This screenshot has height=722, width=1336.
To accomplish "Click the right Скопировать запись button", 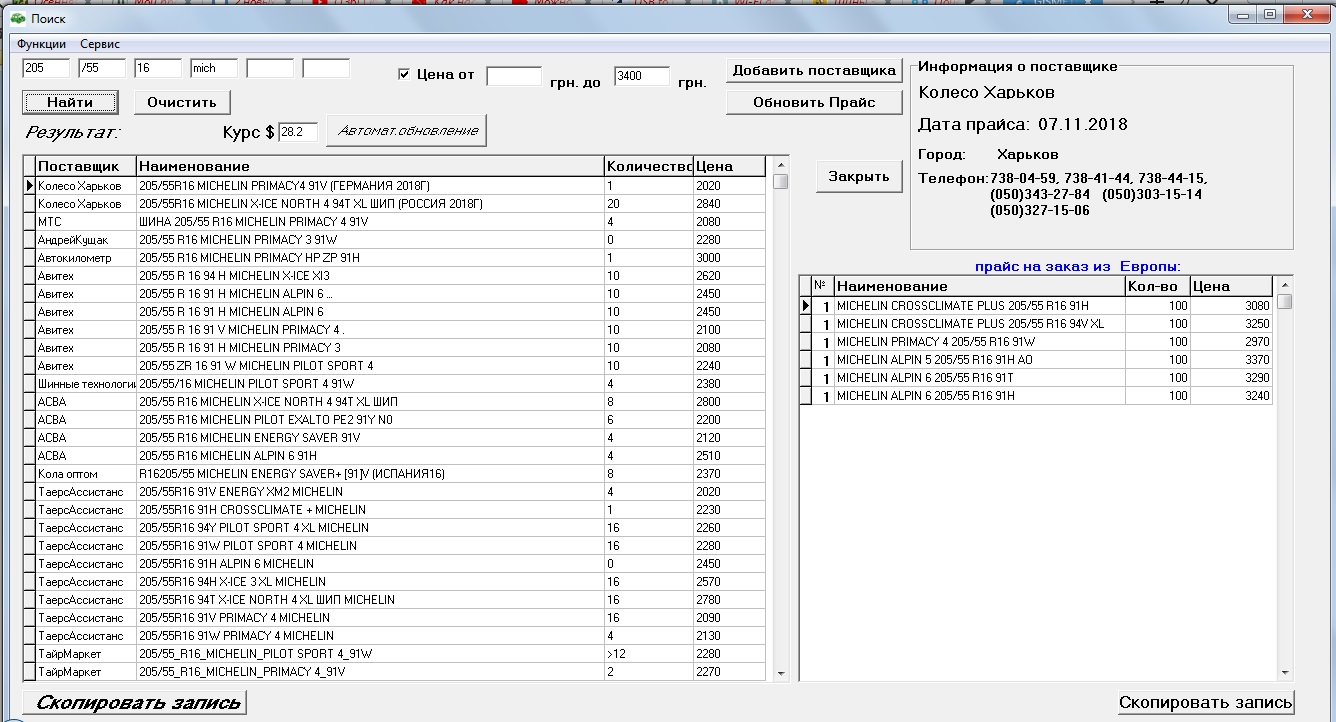I will 1205,702.
